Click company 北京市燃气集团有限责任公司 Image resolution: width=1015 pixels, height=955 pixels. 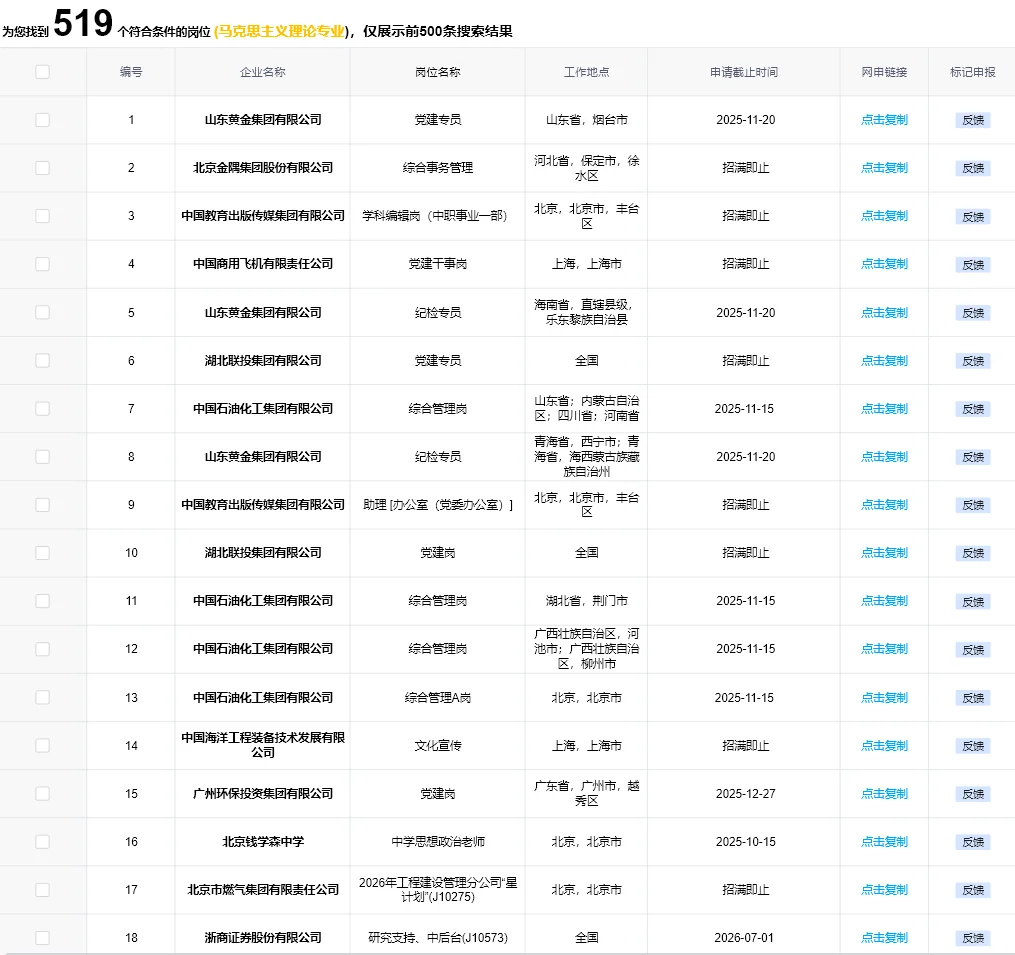click(x=263, y=890)
